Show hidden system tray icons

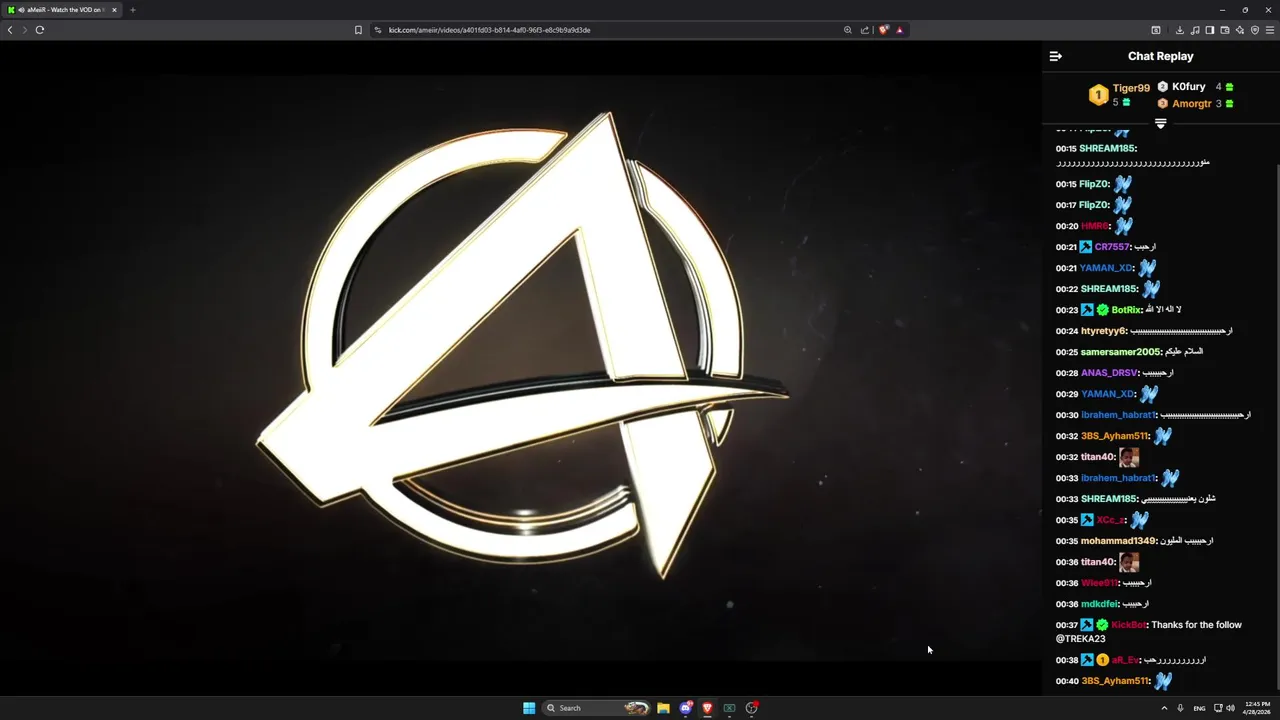(x=1164, y=708)
